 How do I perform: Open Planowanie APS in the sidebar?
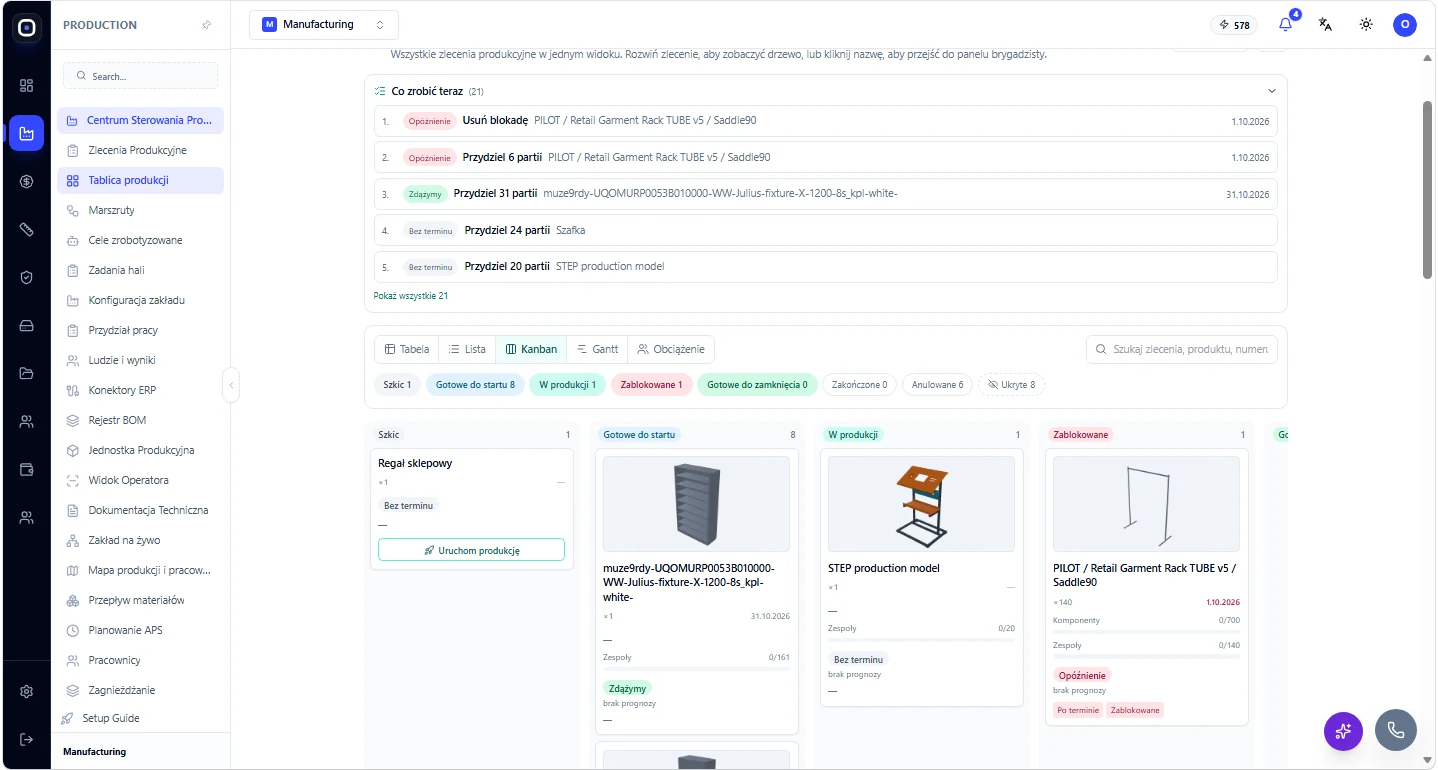pos(140,630)
